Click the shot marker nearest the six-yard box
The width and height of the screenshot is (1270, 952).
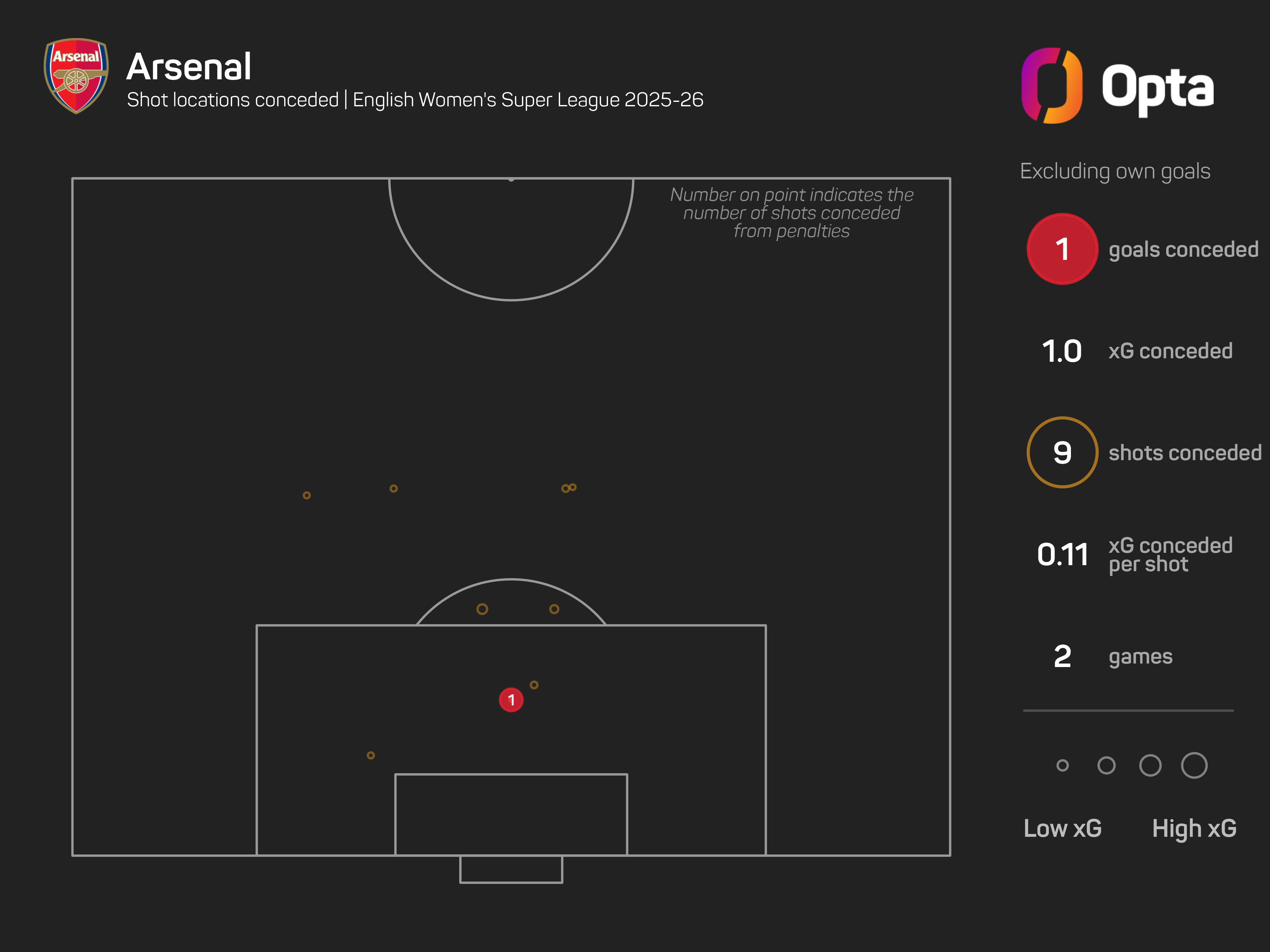click(x=371, y=755)
